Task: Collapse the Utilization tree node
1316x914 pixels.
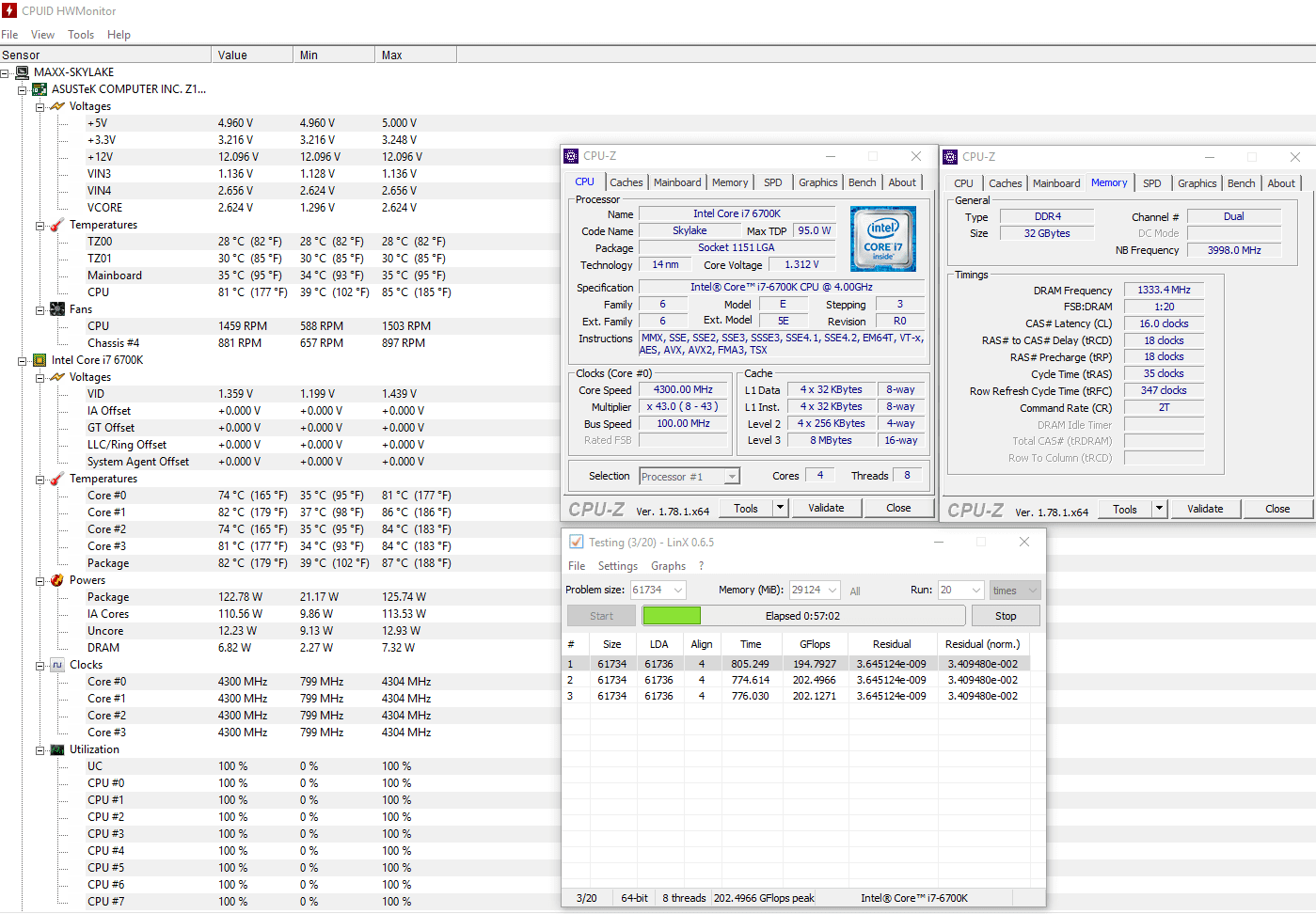Action: [40, 750]
